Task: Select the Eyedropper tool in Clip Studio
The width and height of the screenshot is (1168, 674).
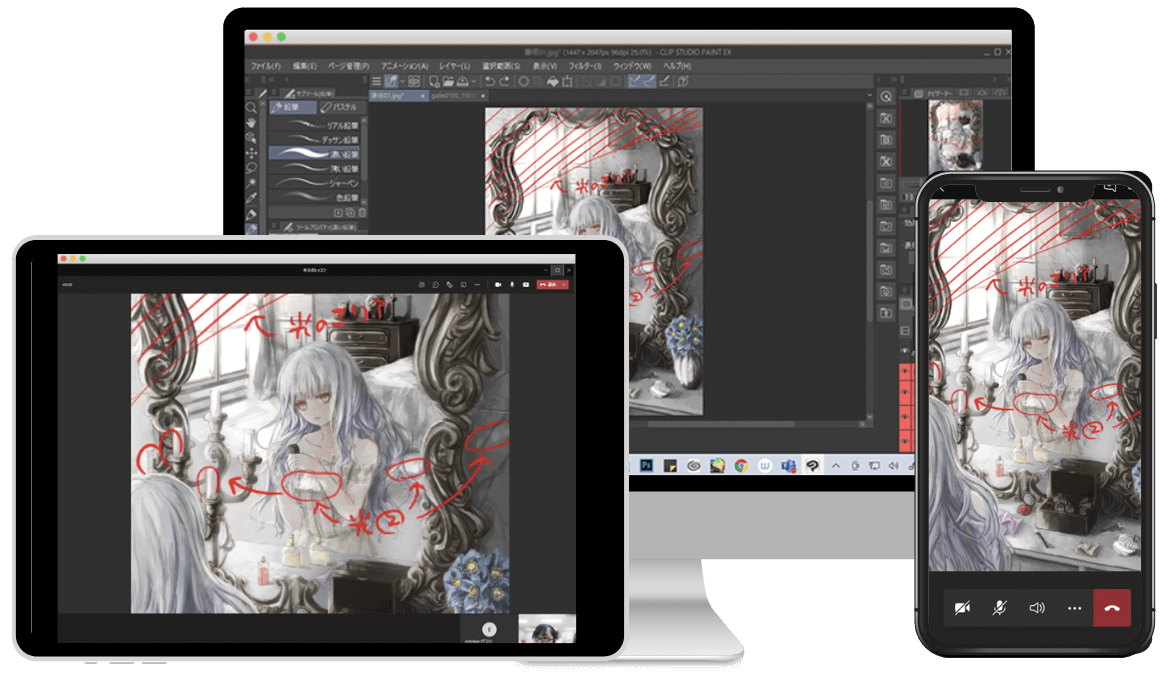Action: [251, 198]
